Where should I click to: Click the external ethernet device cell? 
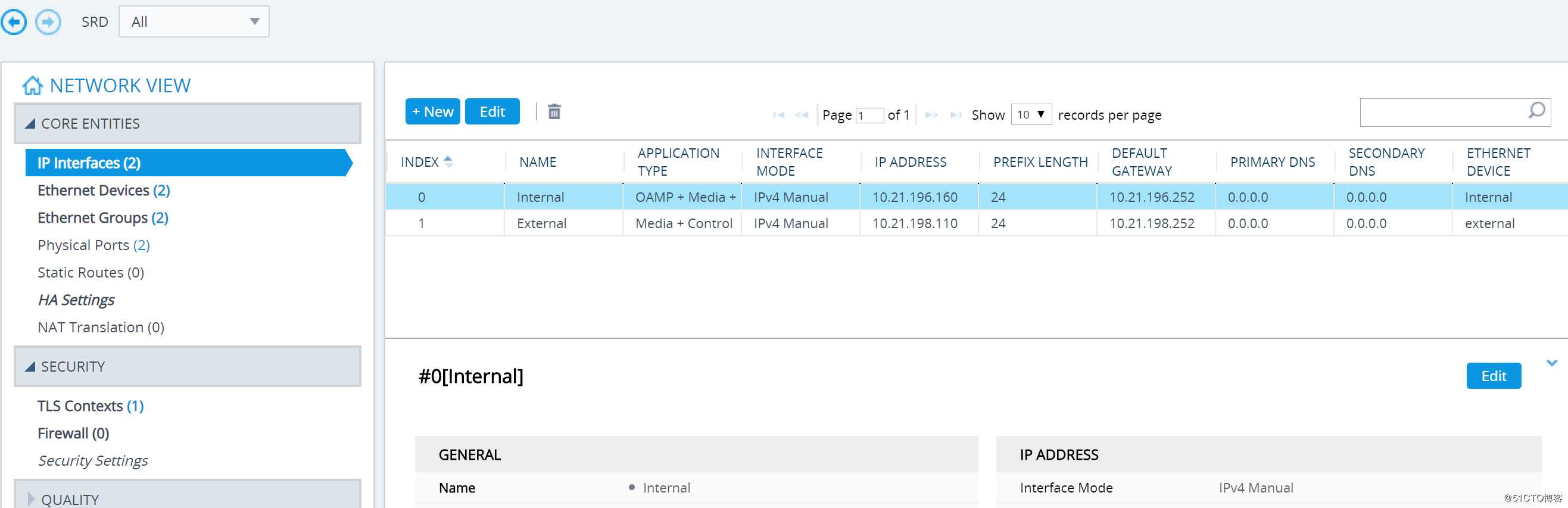click(1510, 223)
